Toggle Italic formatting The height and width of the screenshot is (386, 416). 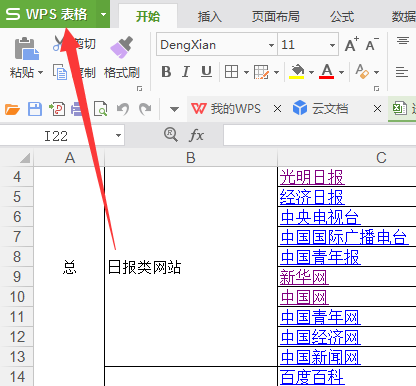186,72
